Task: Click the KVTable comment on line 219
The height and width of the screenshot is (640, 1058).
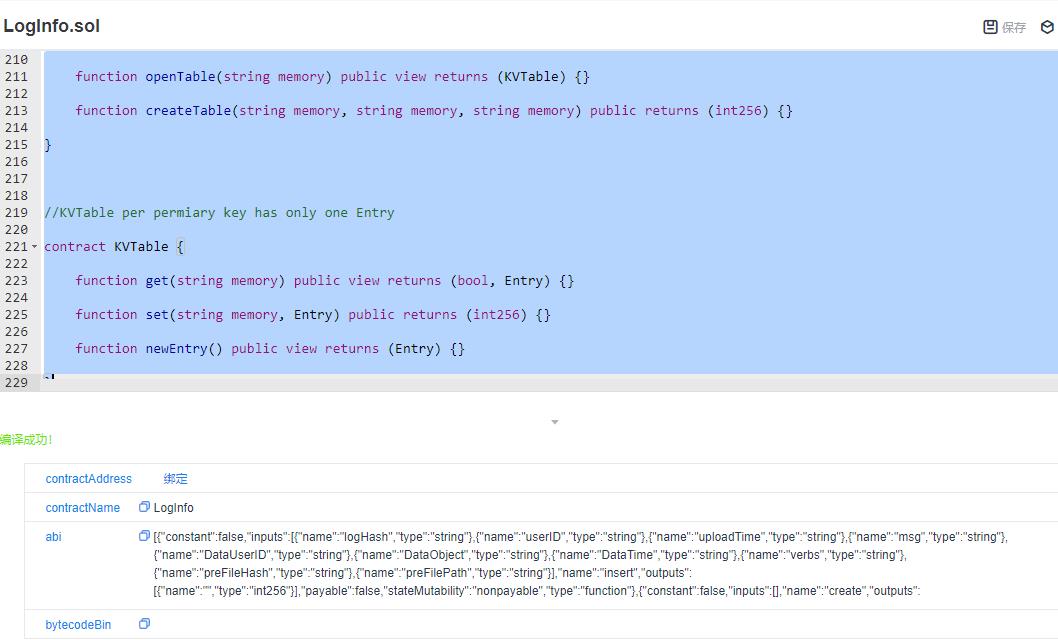Action: pyautogui.click(x=220, y=212)
